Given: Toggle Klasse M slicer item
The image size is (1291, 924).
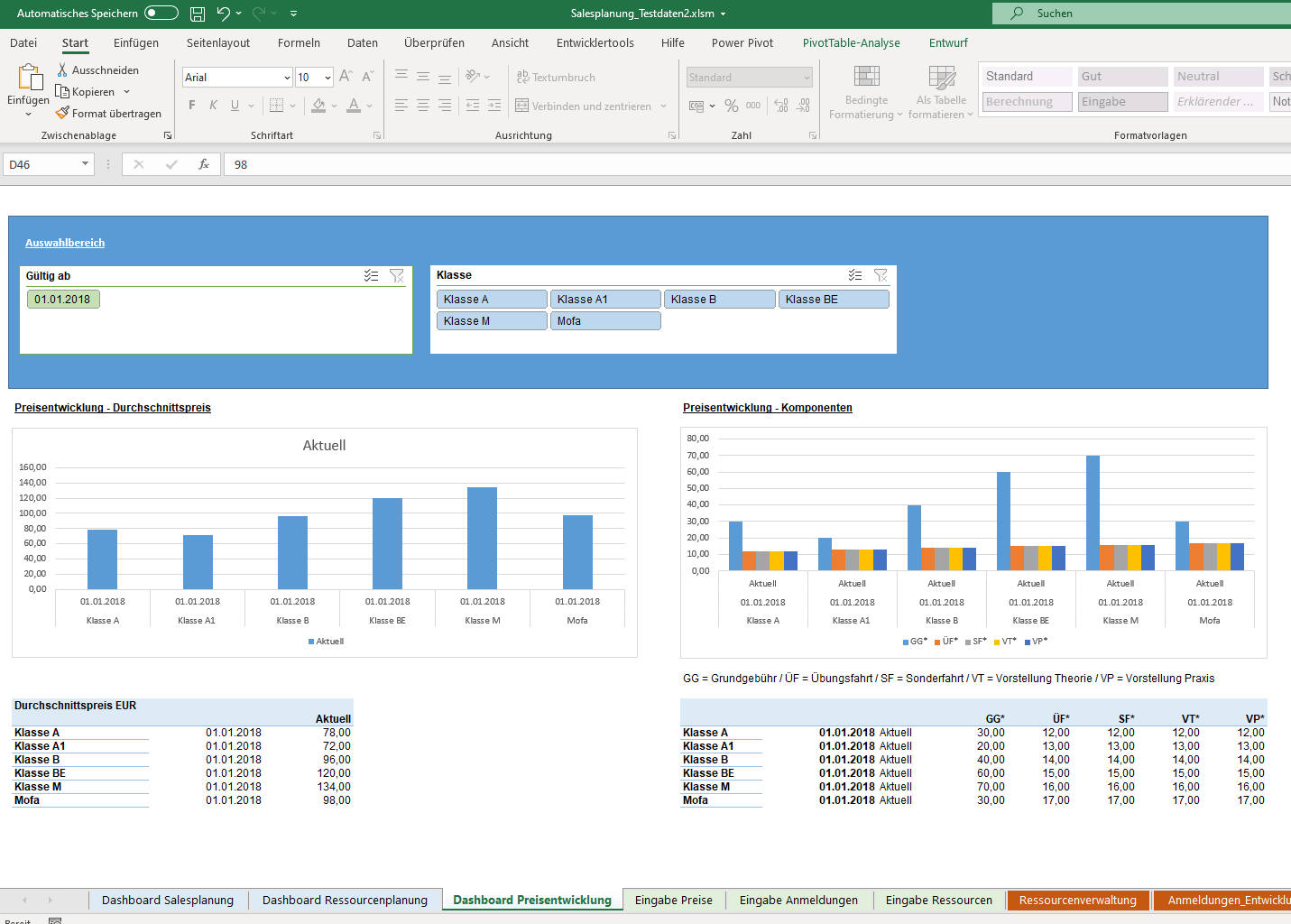Looking at the screenshot, I should [x=492, y=321].
